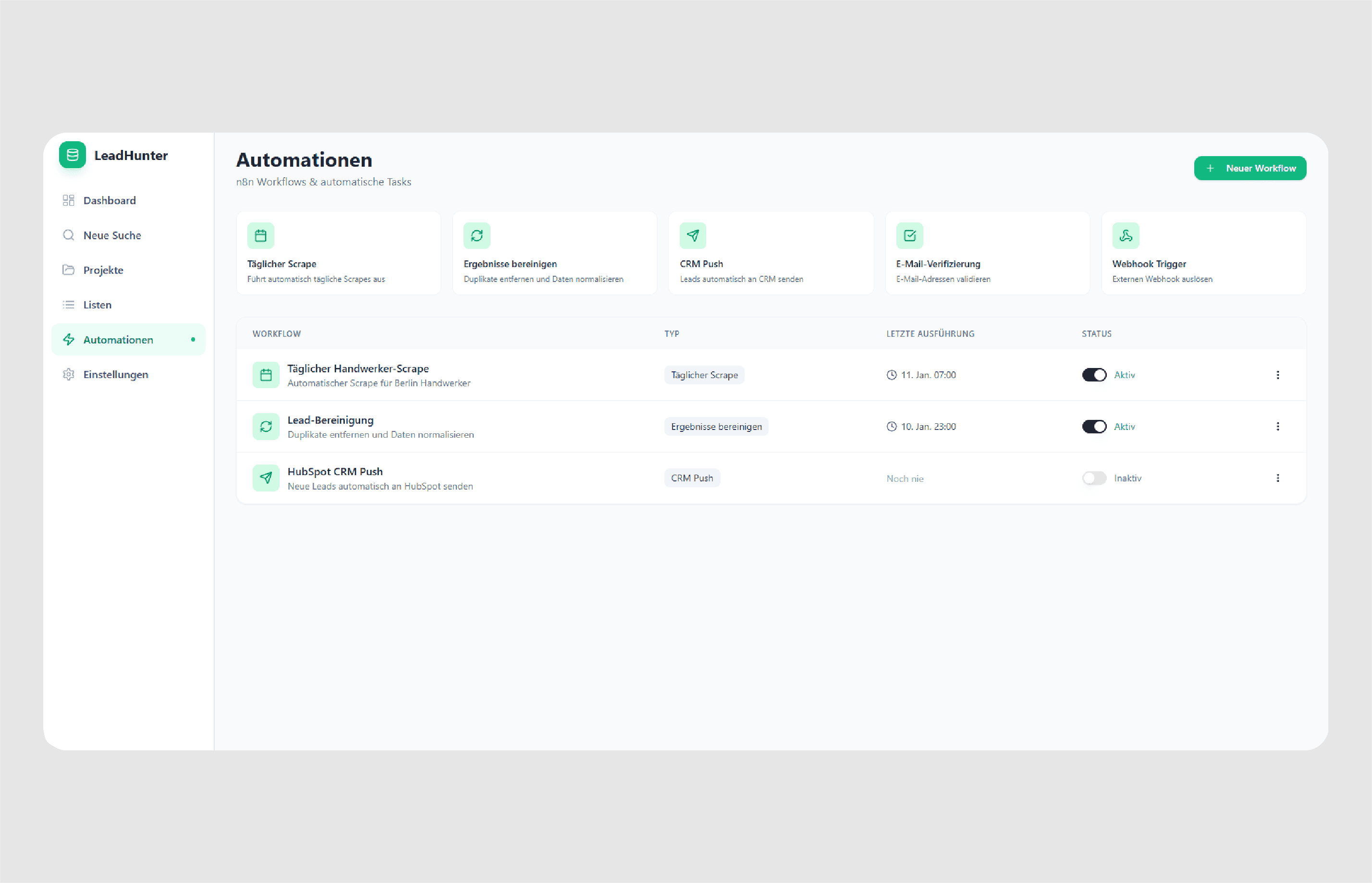Go to Dashboard in the sidebar
The height and width of the screenshot is (883, 1372).
(110, 201)
